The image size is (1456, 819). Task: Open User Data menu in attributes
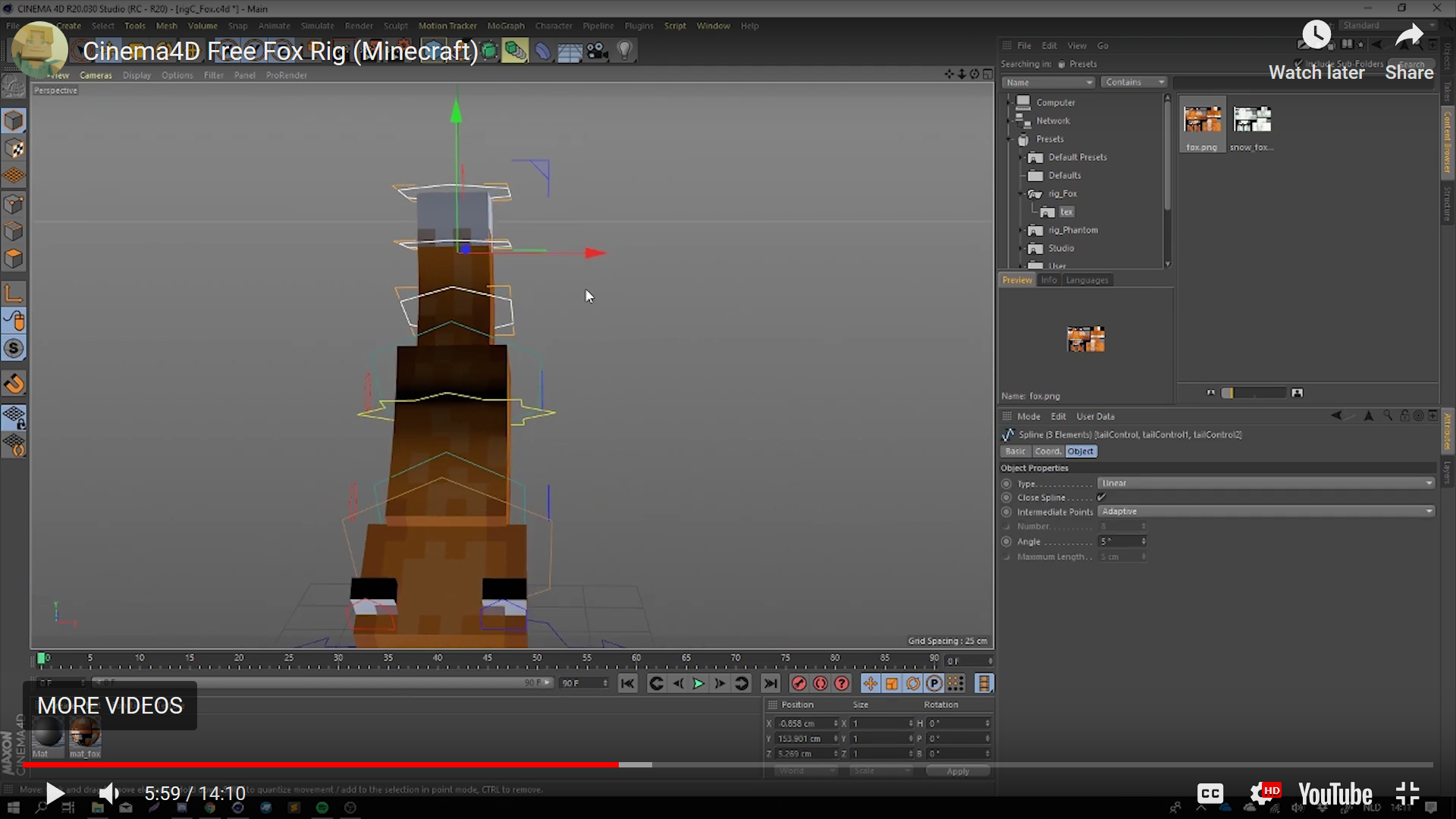[1095, 416]
